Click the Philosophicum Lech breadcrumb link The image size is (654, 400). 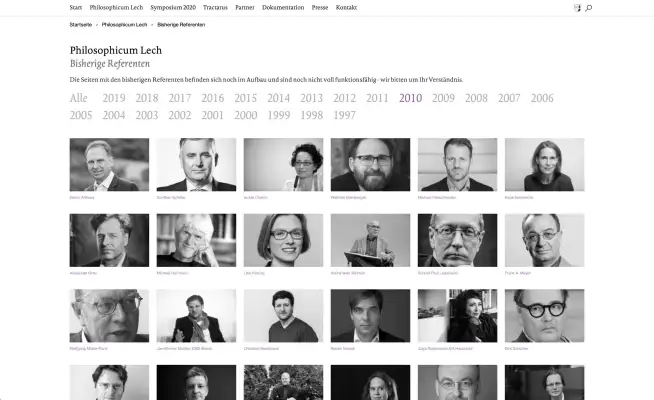124,25
